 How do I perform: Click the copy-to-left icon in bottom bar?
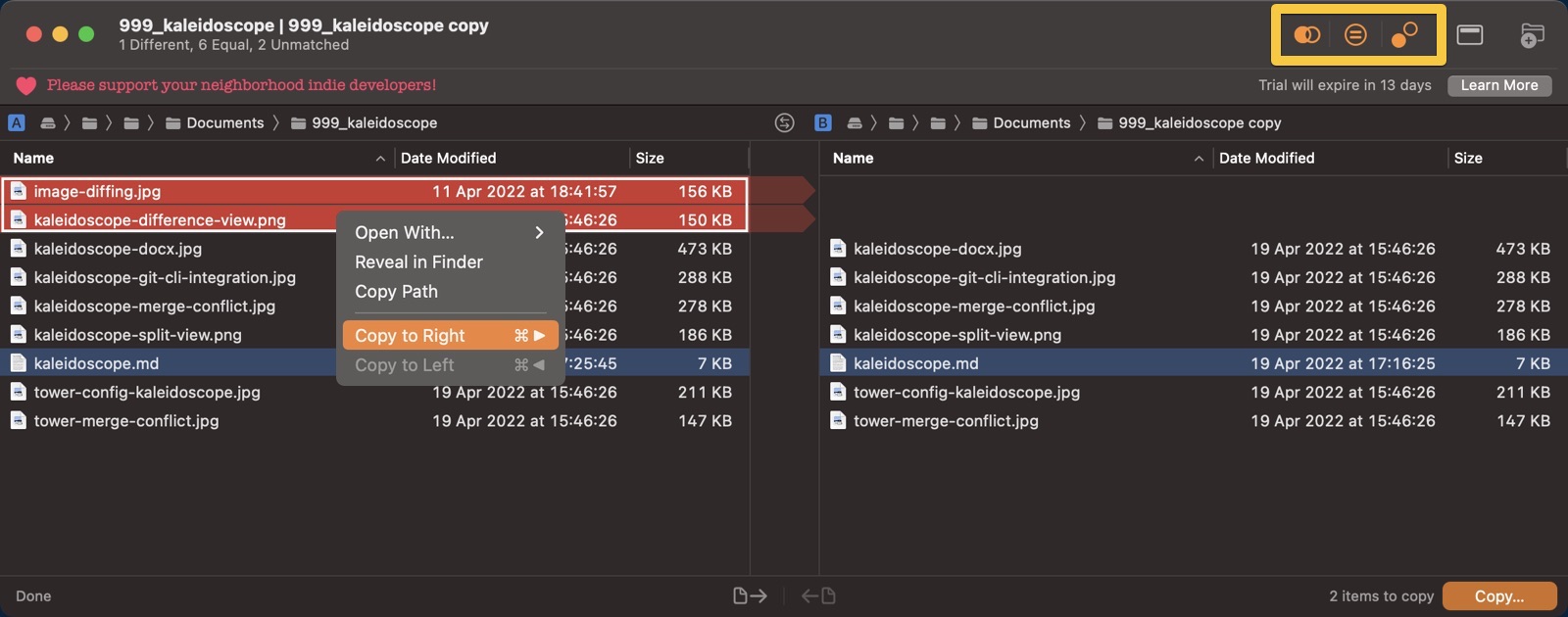point(818,595)
